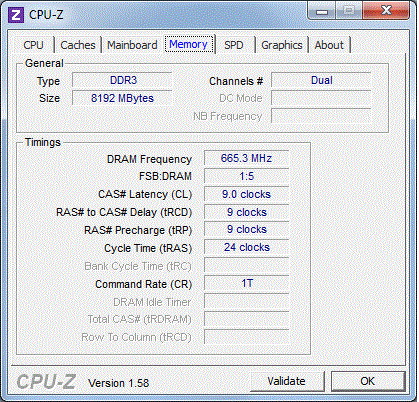Screen dimensions: 419x402
Task: Select the 8192 MBytes size field
Action: (123, 98)
